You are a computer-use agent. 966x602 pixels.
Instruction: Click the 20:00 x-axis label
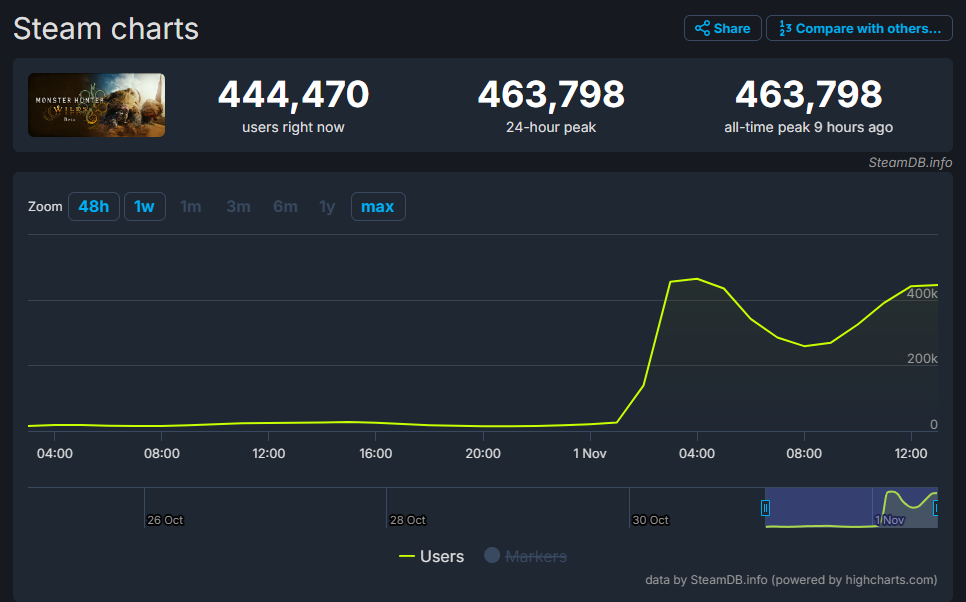pos(483,454)
